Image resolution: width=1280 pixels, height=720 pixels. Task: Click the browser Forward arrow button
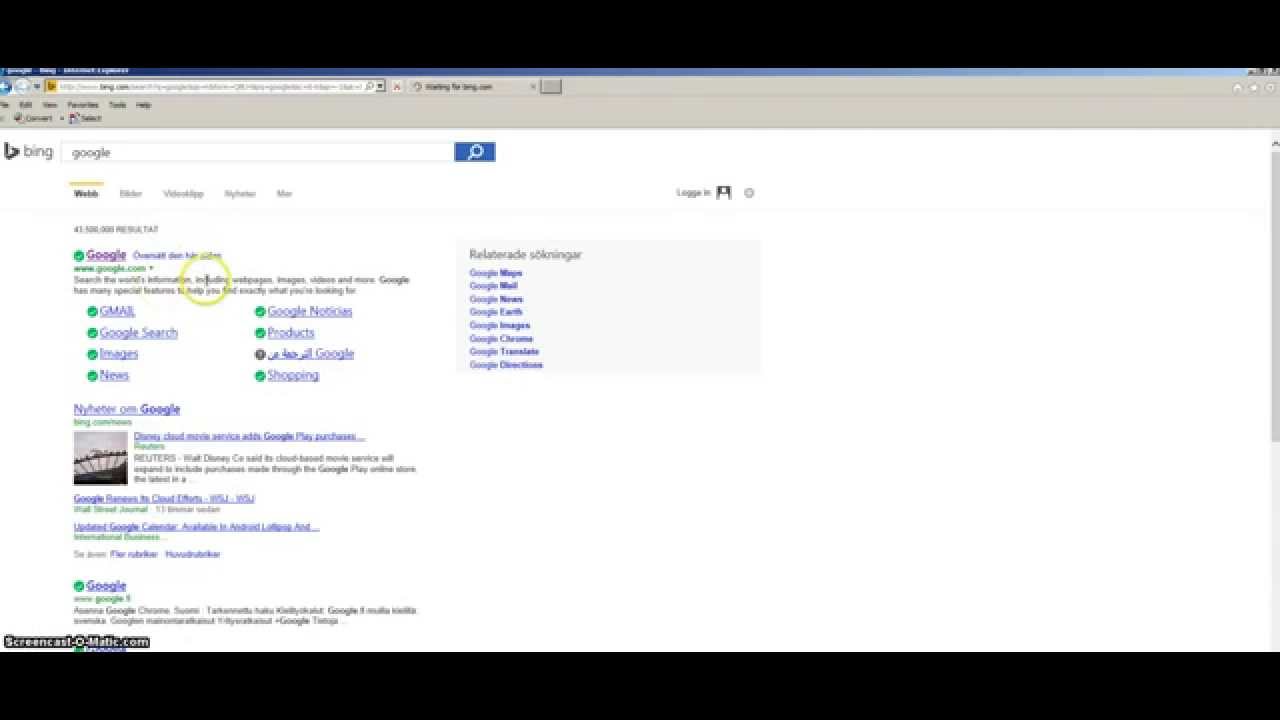pyautogui.click(x=22, y=87)
